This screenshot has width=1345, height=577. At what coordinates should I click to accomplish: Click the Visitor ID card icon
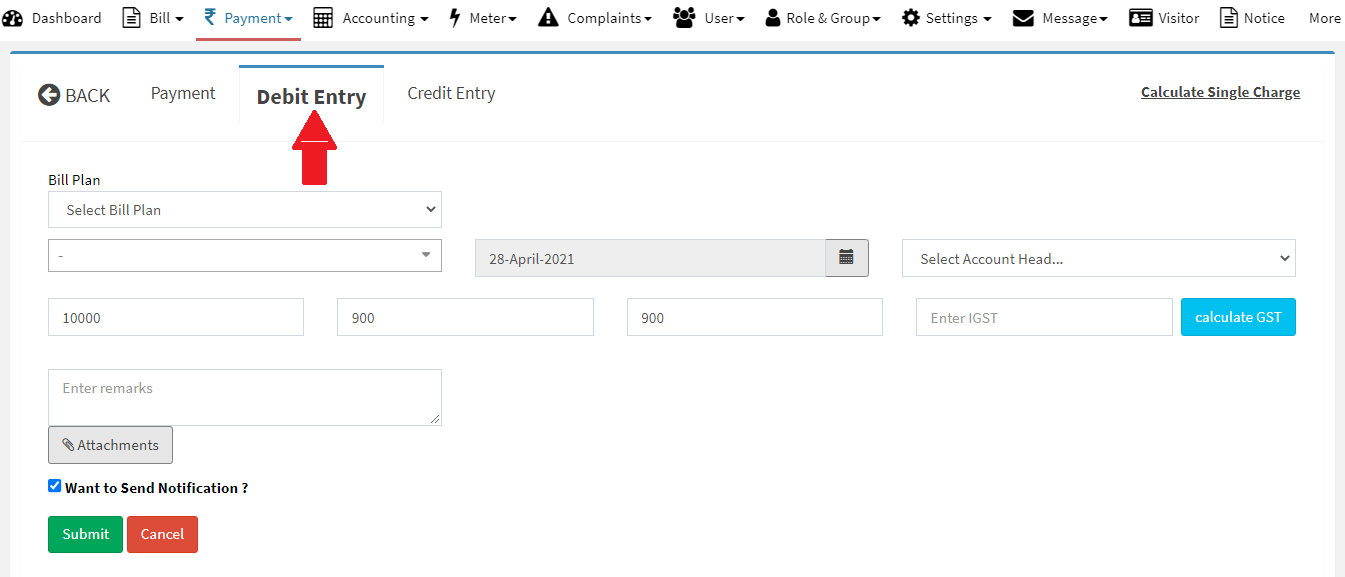pos(1140,18)
